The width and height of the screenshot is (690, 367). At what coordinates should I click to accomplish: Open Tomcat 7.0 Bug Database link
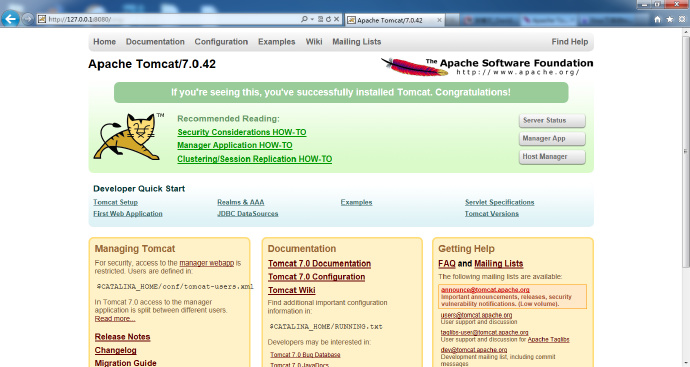tap(305, 355)
